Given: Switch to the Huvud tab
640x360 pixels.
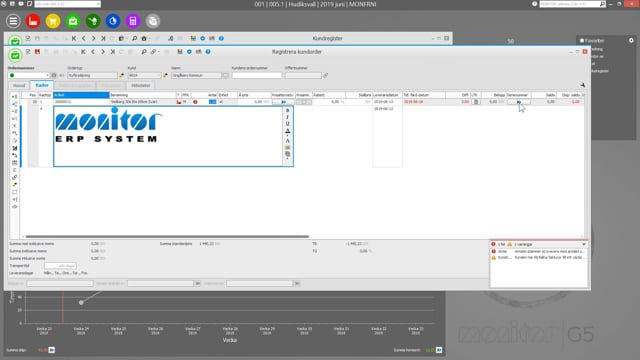Looking at the screenshot, I should pos(19,85).
